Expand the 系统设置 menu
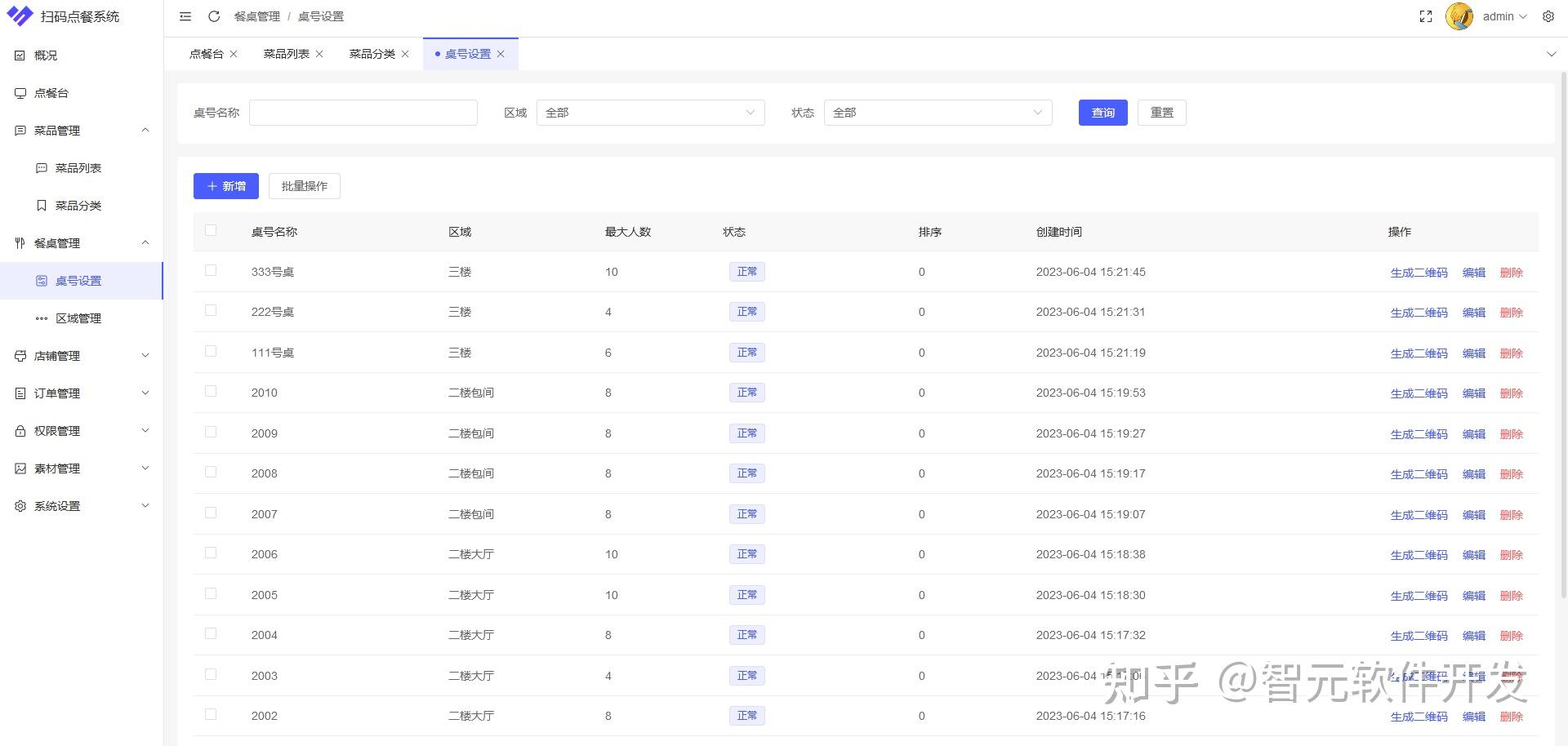The width and height of the screenshot is (1568, 746). pyautogui.click(x=145, y=506)
